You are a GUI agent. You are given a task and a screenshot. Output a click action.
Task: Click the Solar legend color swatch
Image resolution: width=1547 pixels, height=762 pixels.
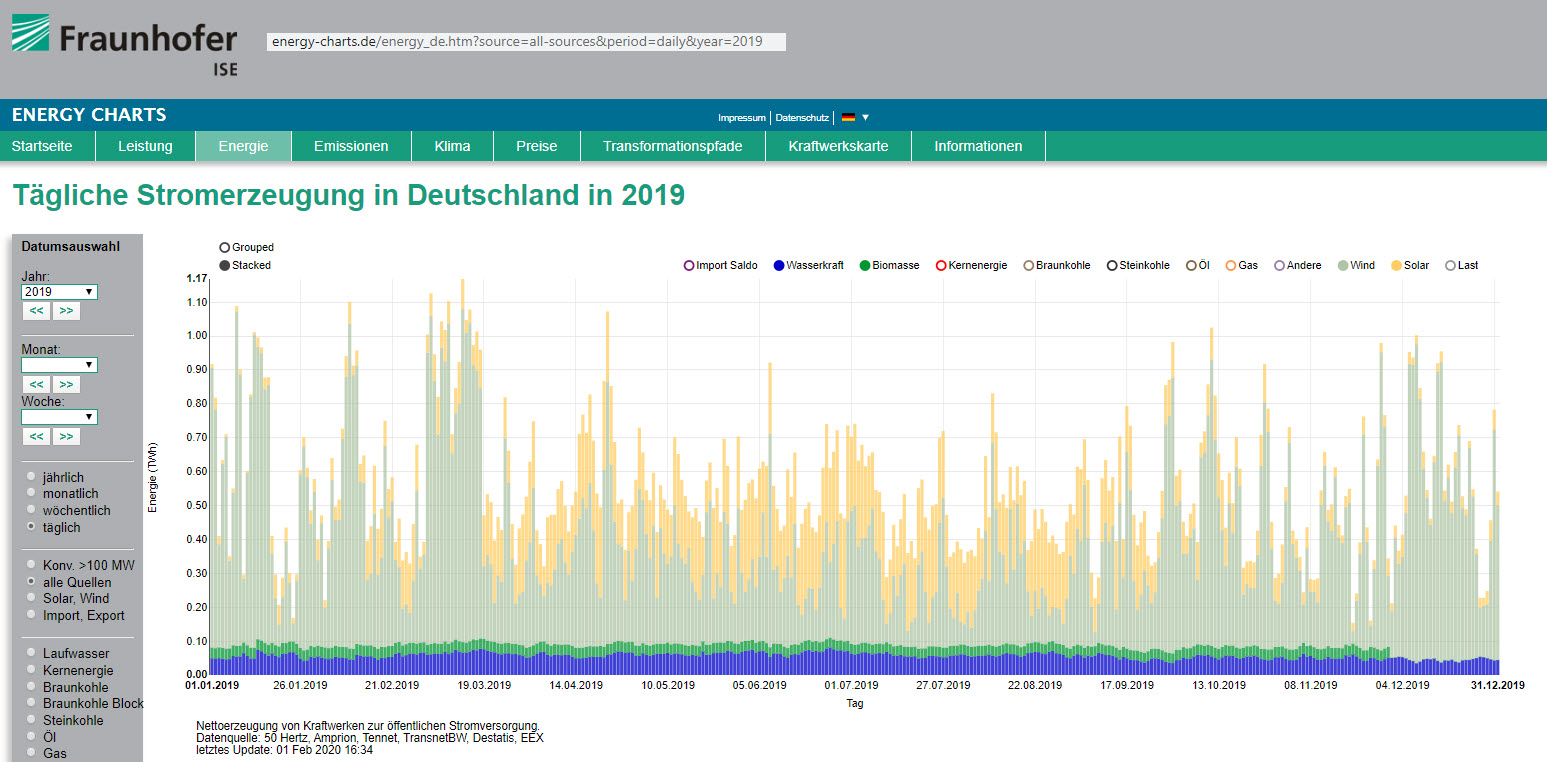pos(1396,266)
